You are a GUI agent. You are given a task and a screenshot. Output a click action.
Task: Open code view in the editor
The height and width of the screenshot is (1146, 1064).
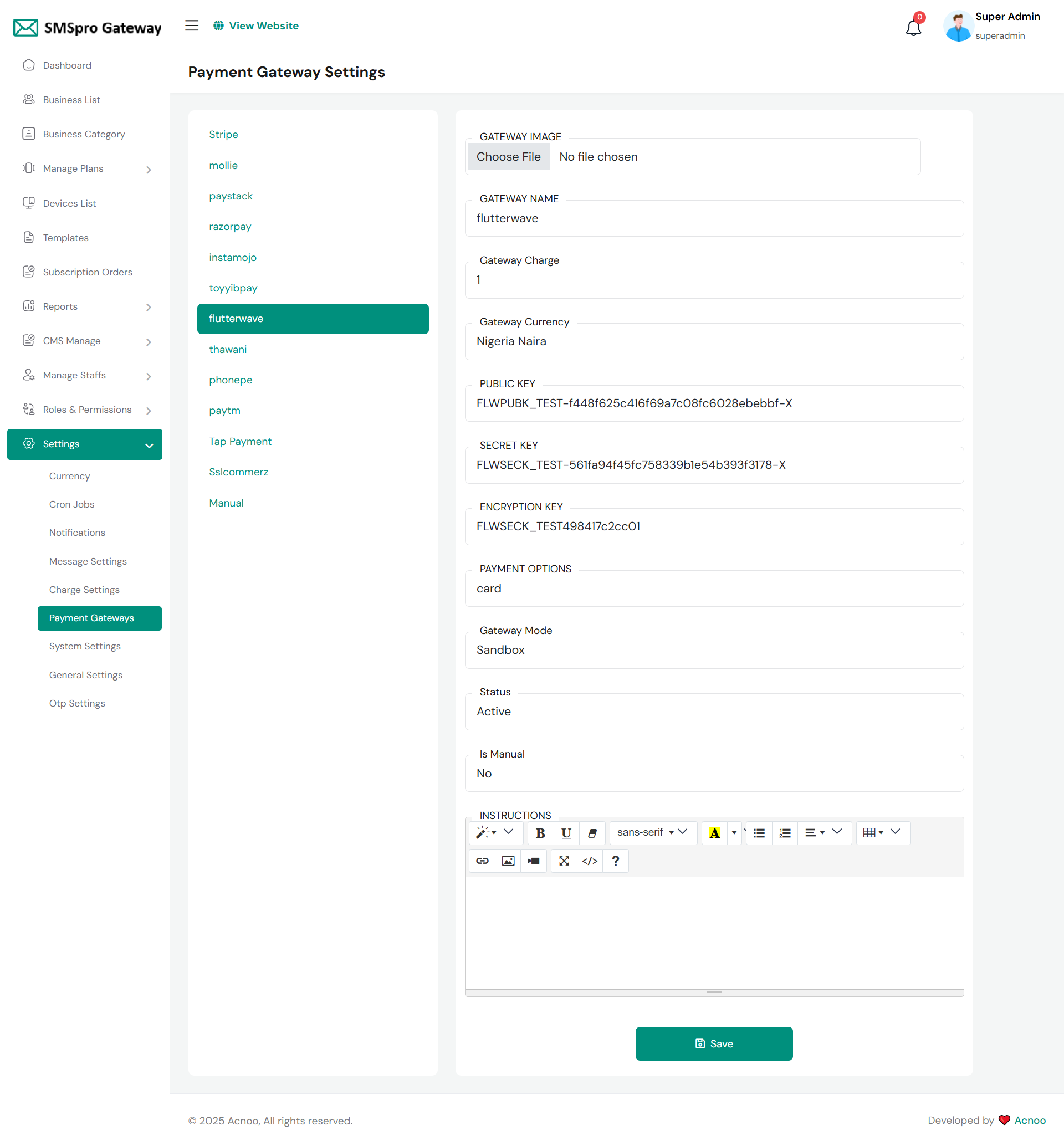tap(590, 861)
